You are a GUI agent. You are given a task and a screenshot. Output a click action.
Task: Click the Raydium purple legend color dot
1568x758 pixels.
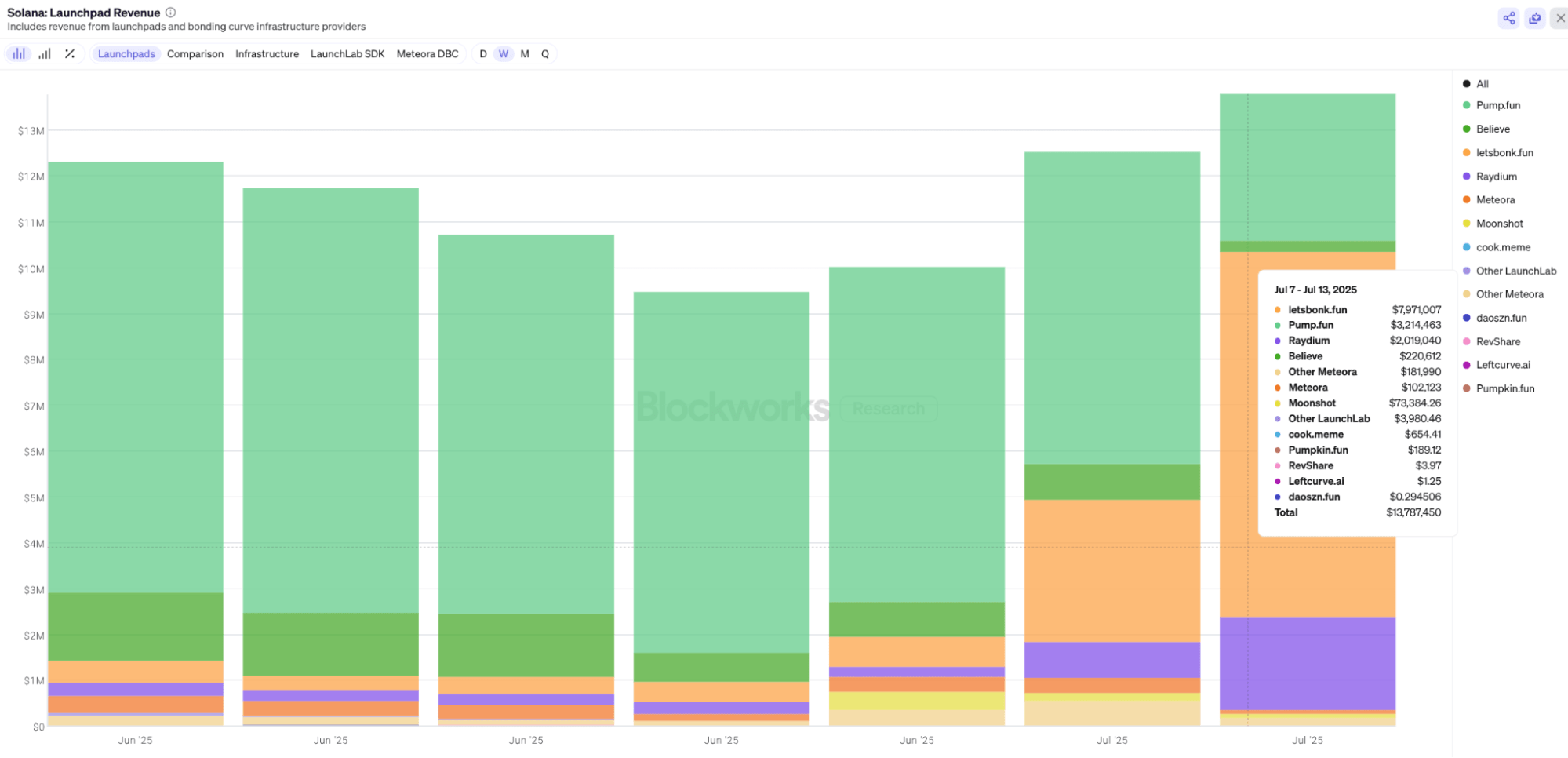coord(1466,177)
